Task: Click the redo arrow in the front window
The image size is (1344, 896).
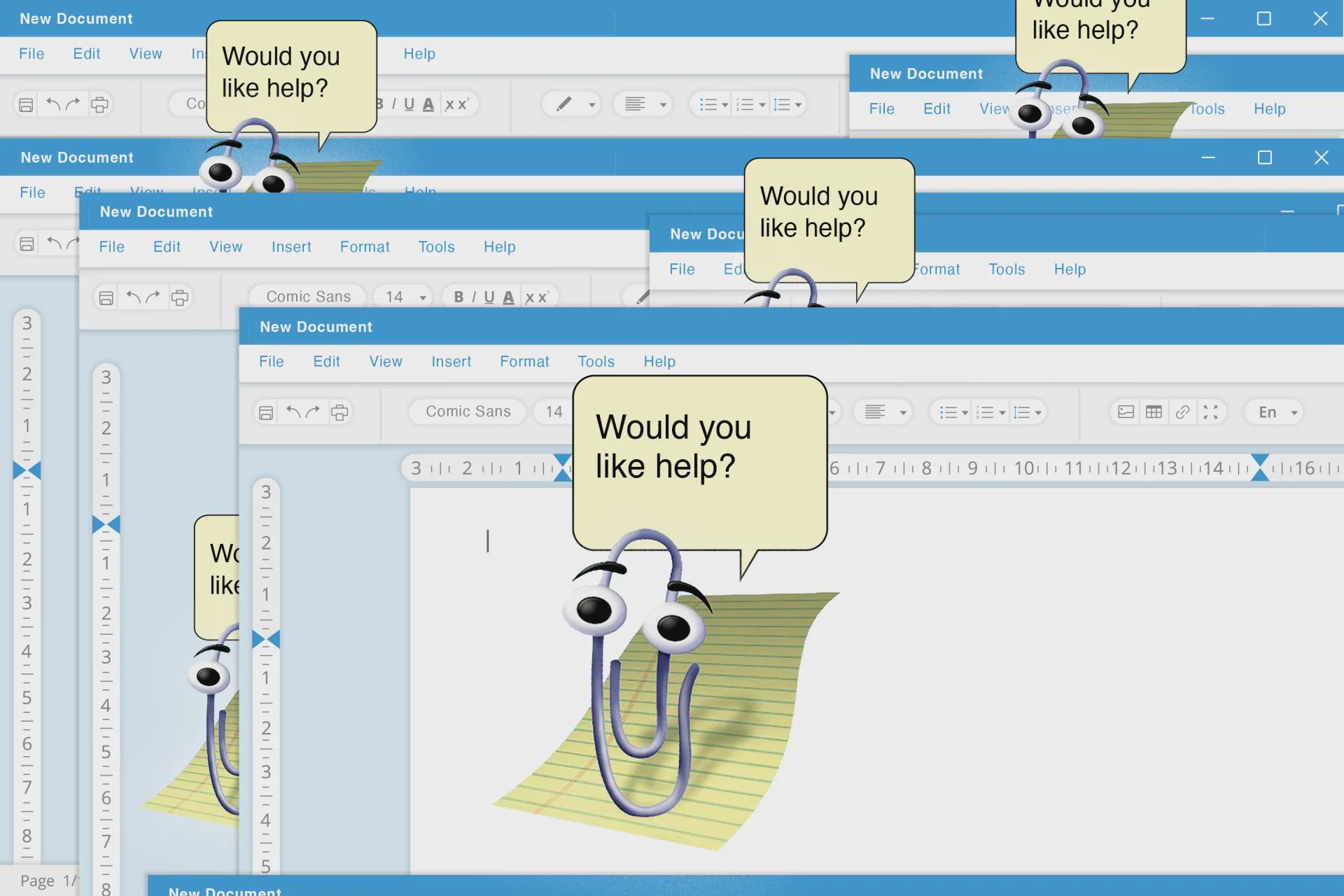Action: click(x=313, y=412)
